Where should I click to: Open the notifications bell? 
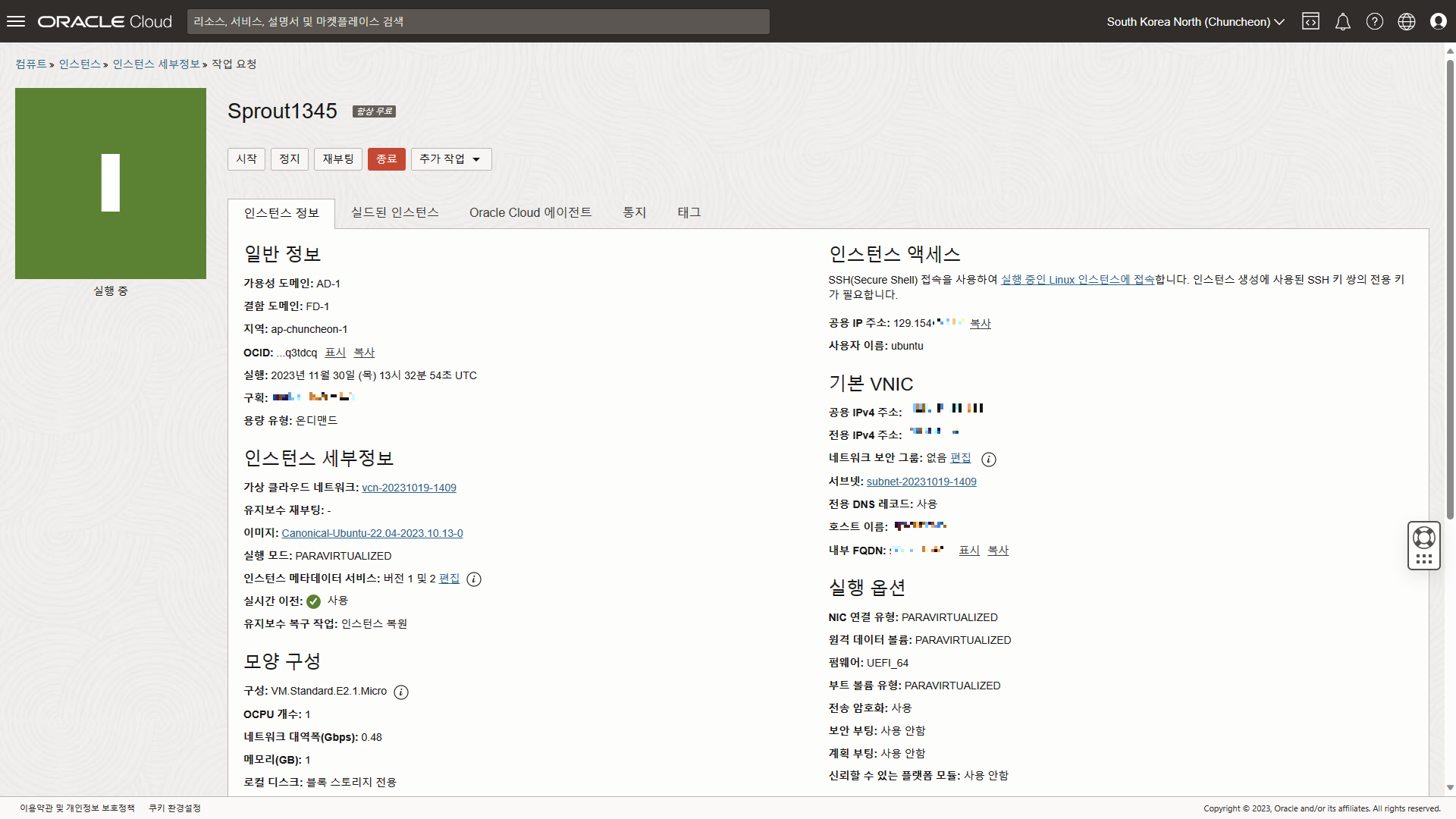coord(1342,21)
